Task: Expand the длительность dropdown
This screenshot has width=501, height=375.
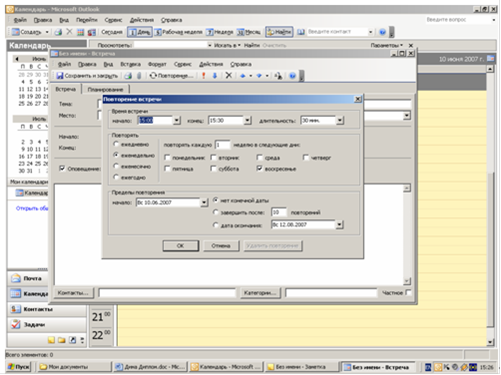Action: [340, 120]
